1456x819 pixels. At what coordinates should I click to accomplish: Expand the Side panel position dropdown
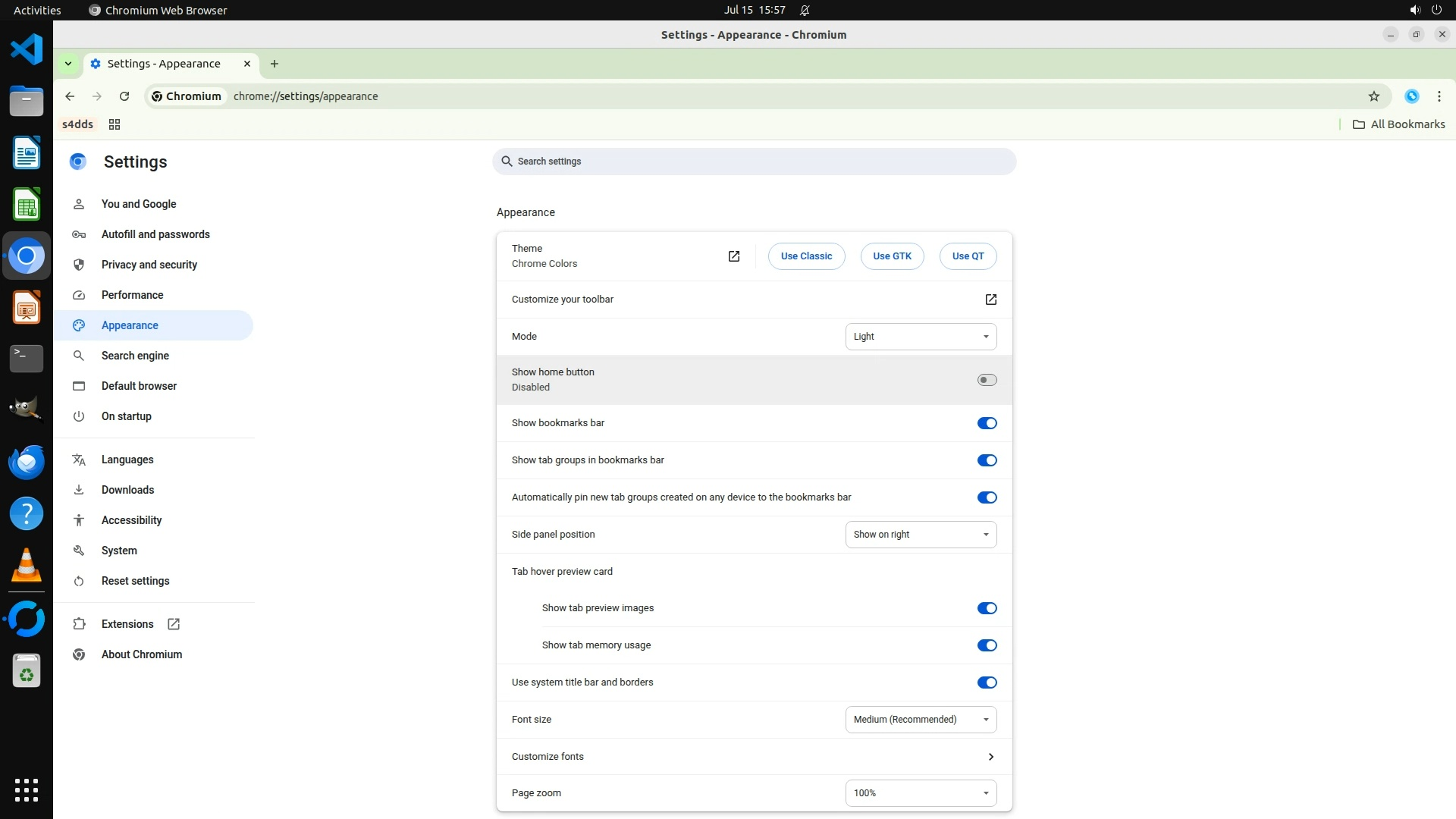[921, 535]
